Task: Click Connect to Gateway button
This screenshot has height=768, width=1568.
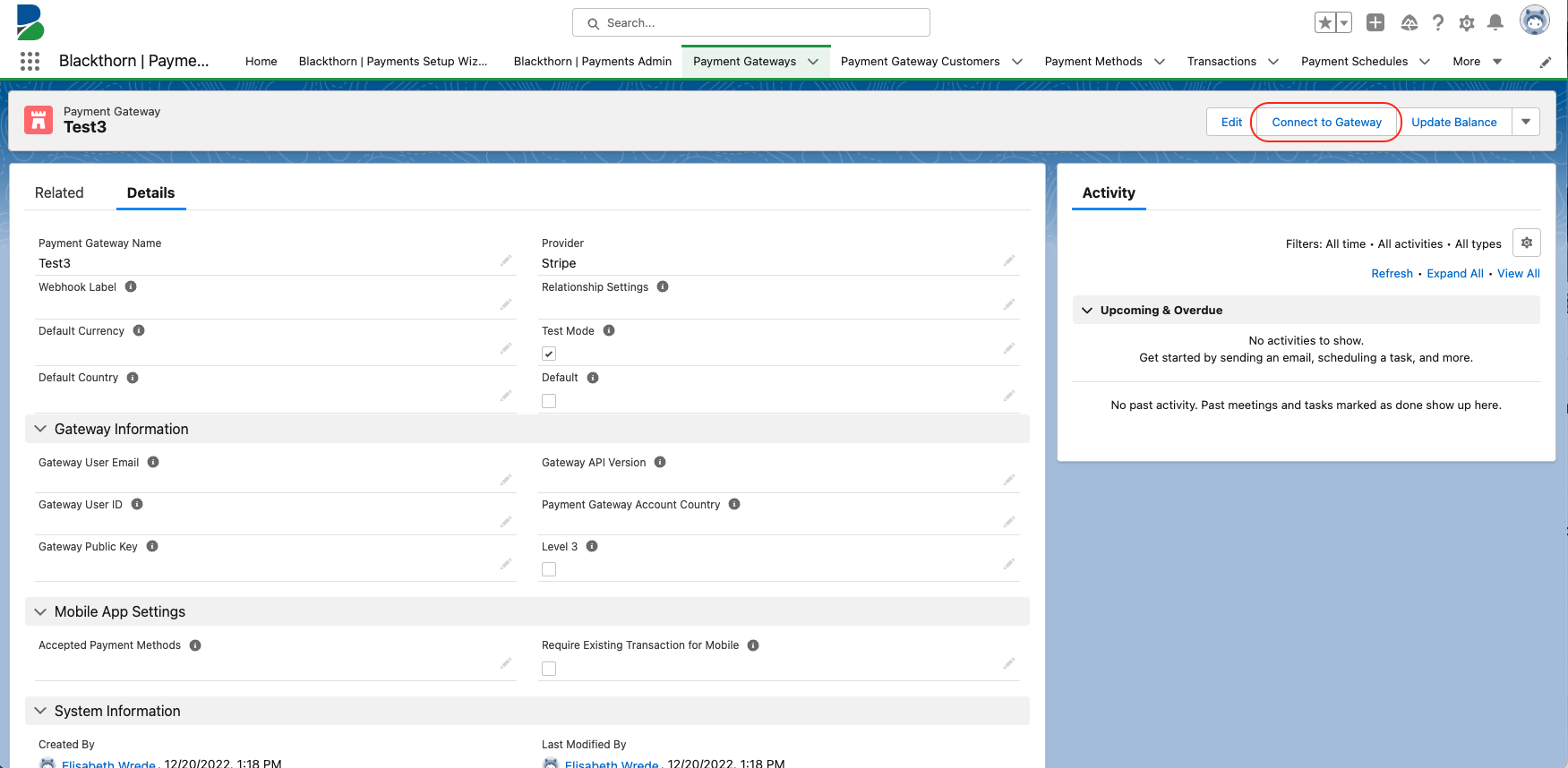Action: 1327,122
